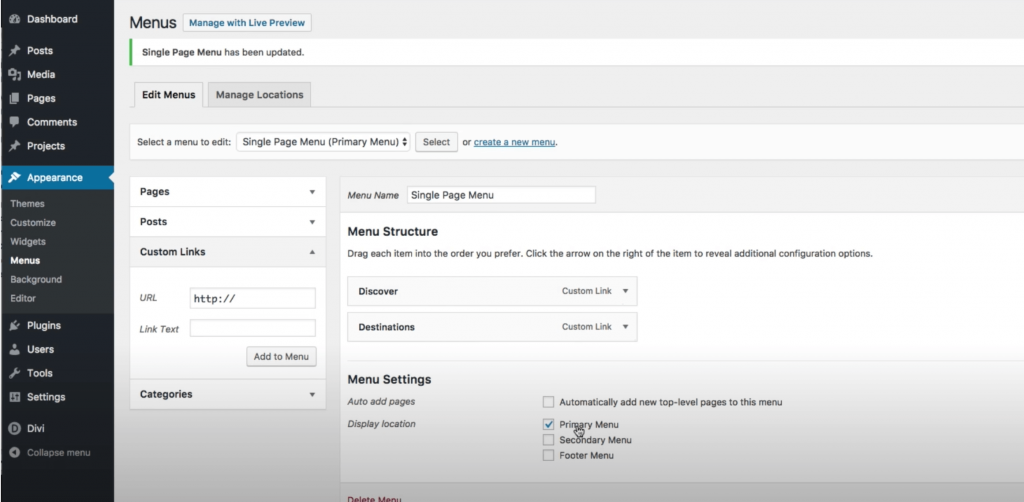Expand the Discover menu item options
The height and width of the screenshot is (502, 1024).
[625, 291]
